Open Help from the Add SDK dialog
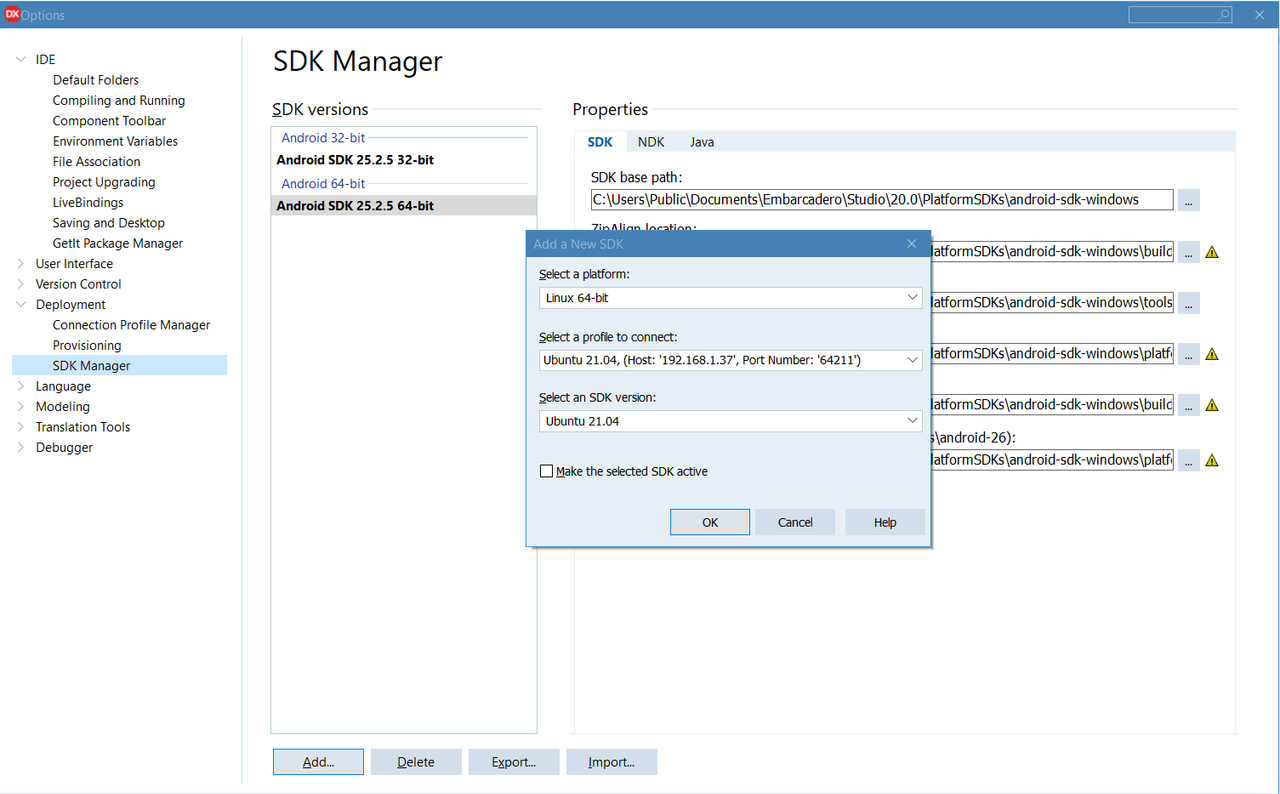Viewport: 1280px width, 794px height. click(x=885, y=522)
